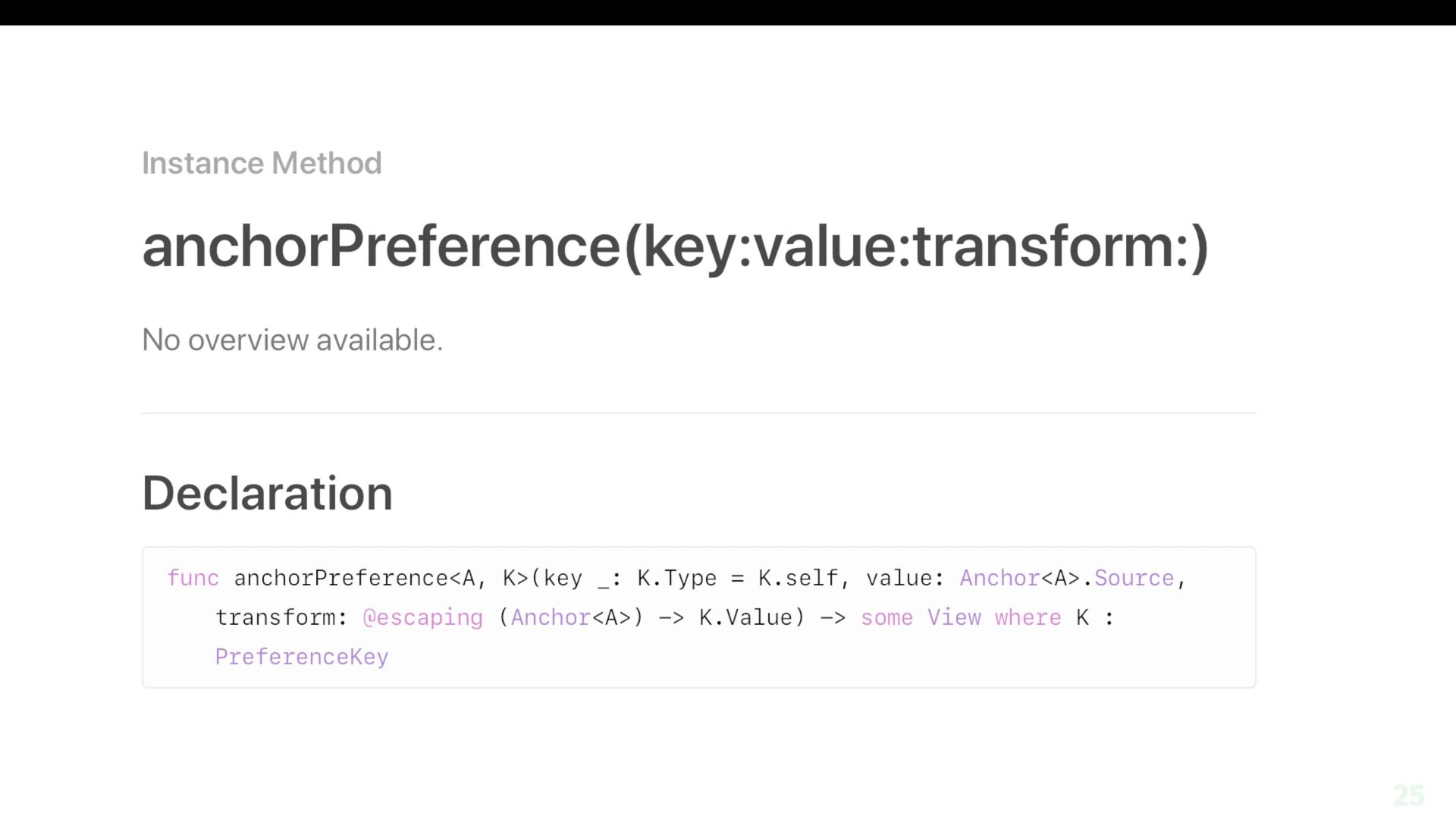
Task: Click the K.self default value
Action: [x=798, y=578]
